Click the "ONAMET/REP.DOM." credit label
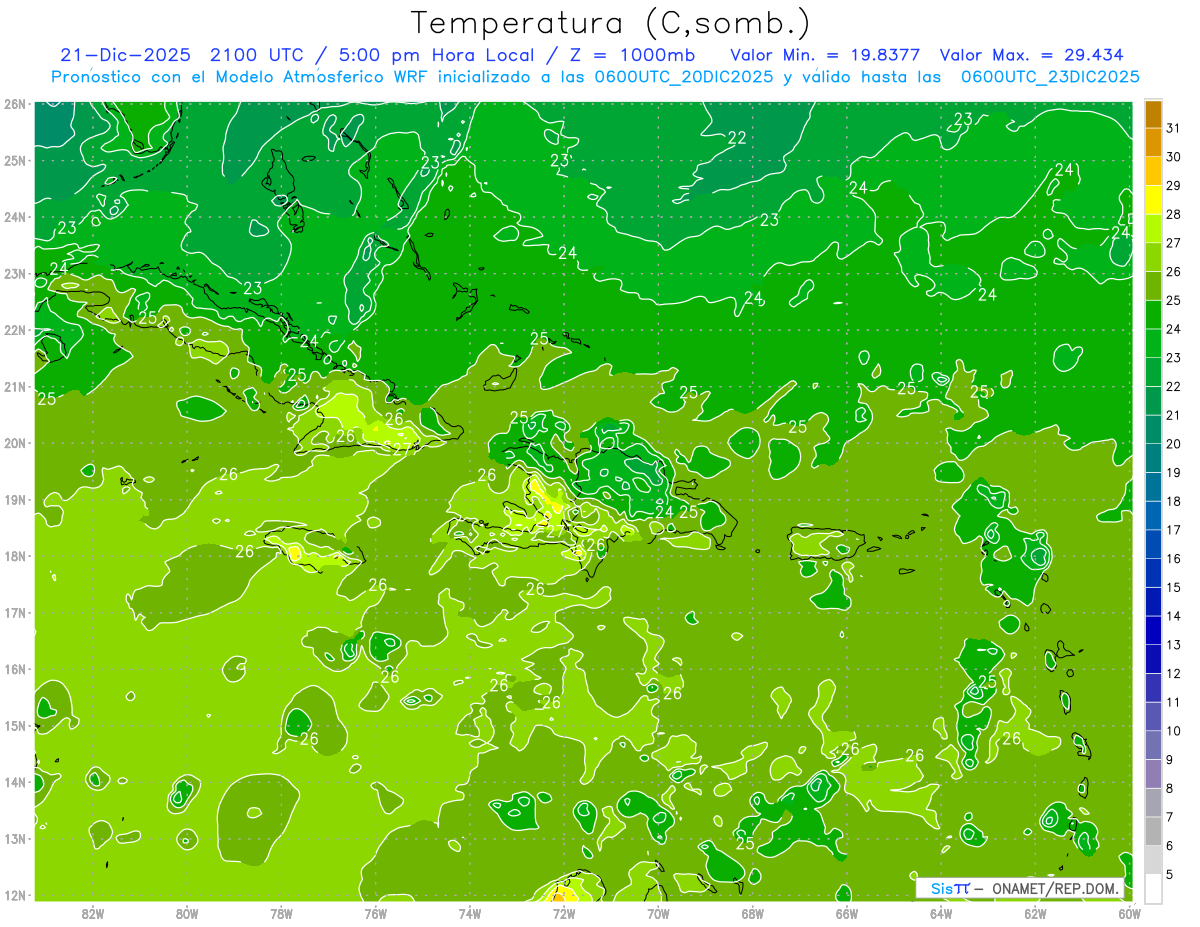Screen dimensions: 1200x927 pyautogui.click(x=1056, y=888)
